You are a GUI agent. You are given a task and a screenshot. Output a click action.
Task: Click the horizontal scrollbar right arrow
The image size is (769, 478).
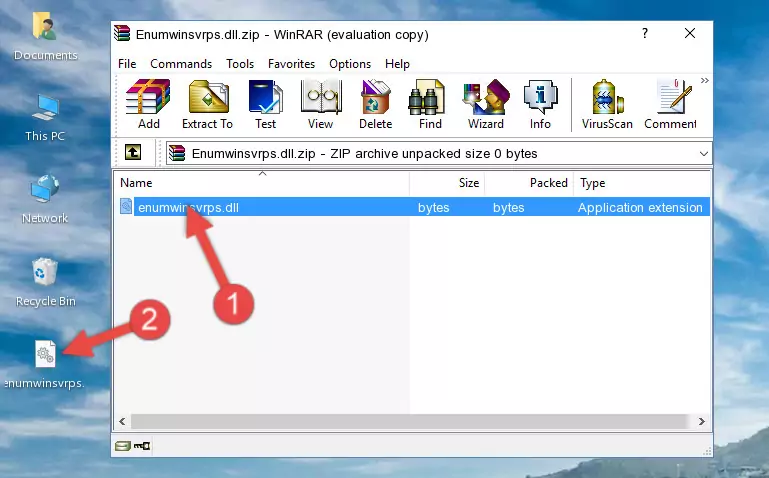701,422
